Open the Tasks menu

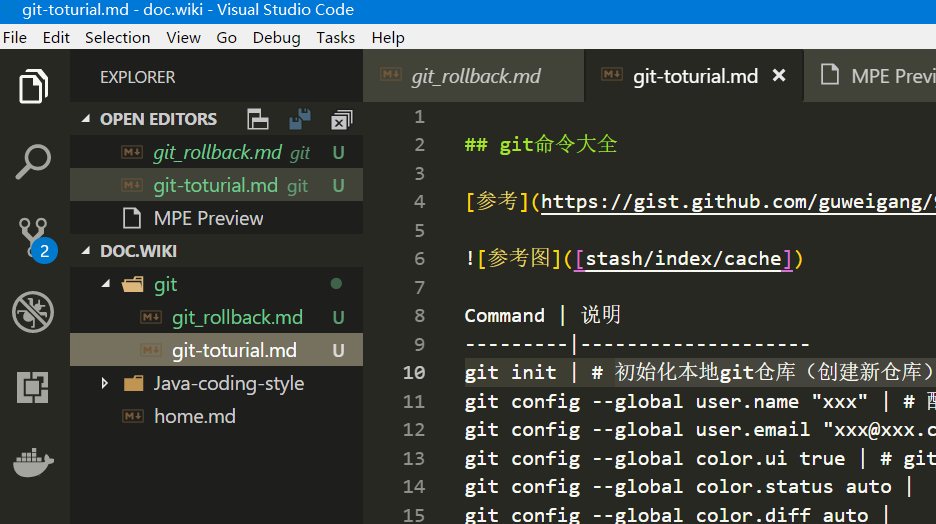coord(335,38)
